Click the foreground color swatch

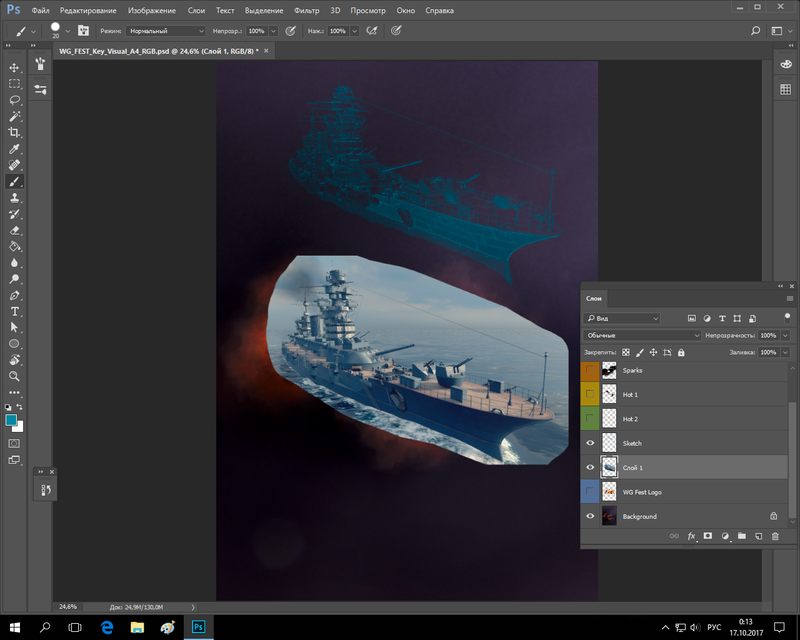11,420
